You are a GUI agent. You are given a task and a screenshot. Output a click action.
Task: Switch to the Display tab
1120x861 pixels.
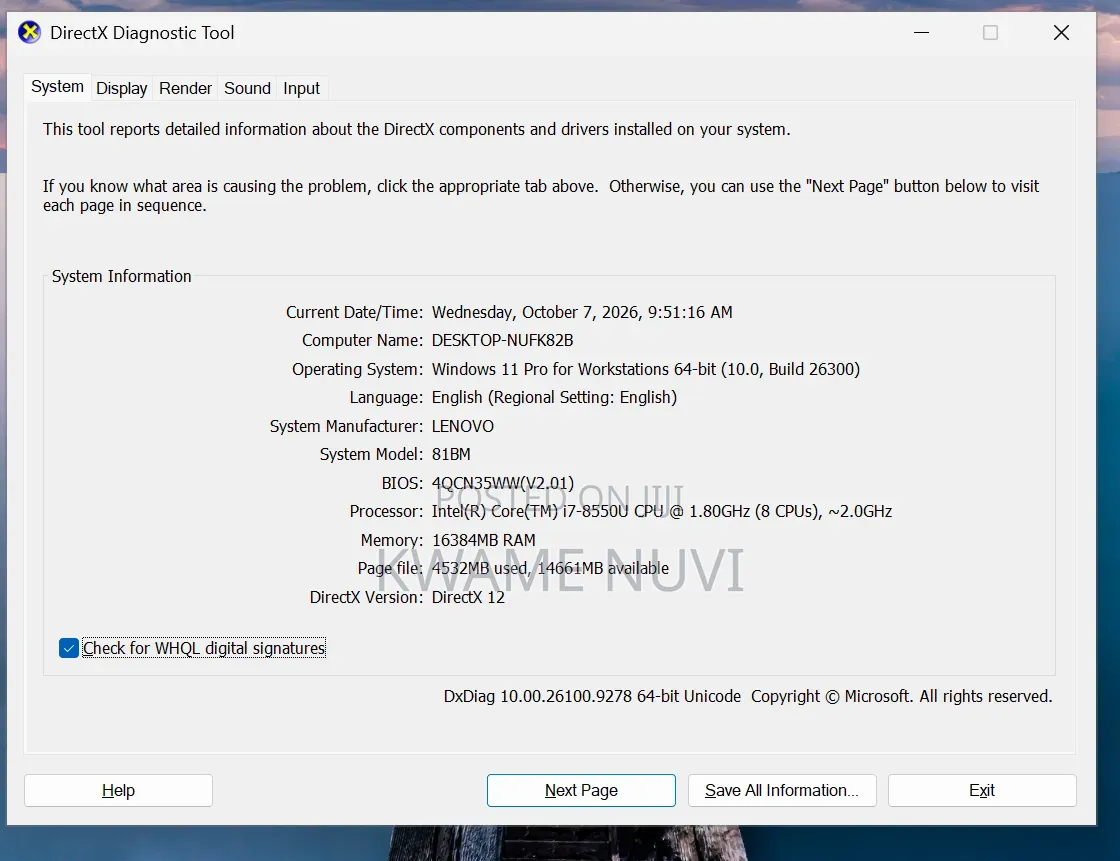pyautogui.click(x=121, y=89)
